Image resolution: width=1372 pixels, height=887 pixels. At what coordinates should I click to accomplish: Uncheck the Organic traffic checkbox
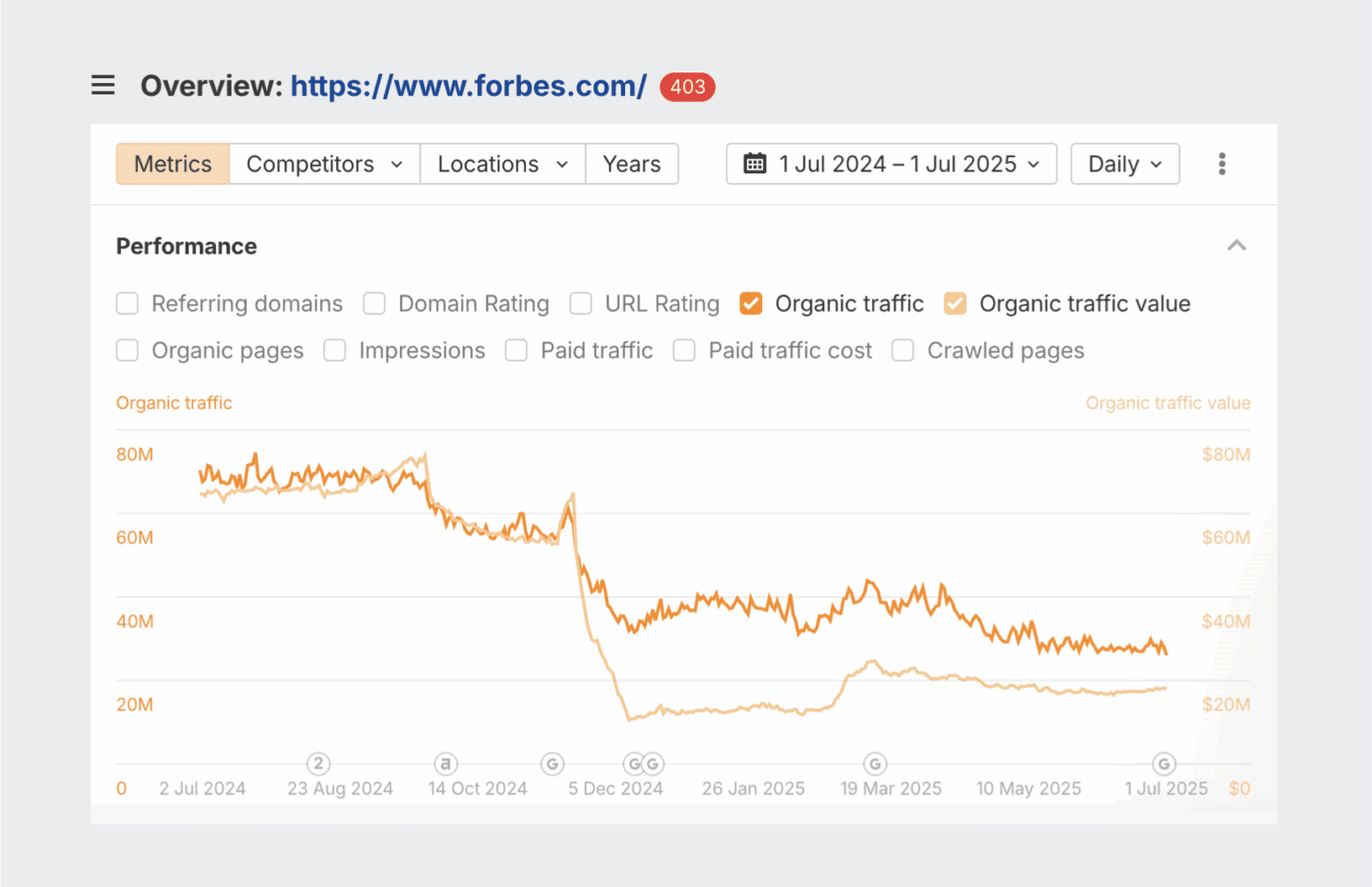[x=751, y=304]
